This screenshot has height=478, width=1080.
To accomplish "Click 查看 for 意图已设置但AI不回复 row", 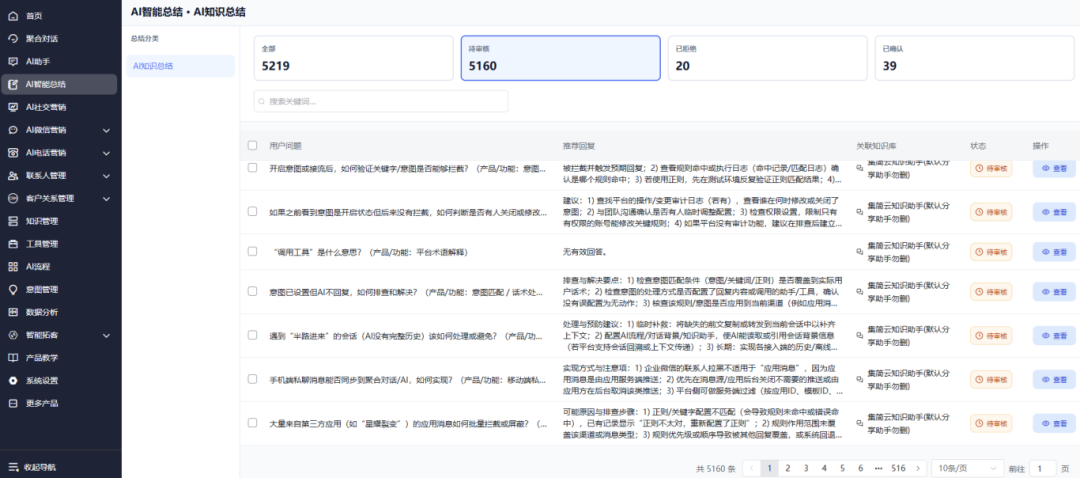I will point(1054,292).
